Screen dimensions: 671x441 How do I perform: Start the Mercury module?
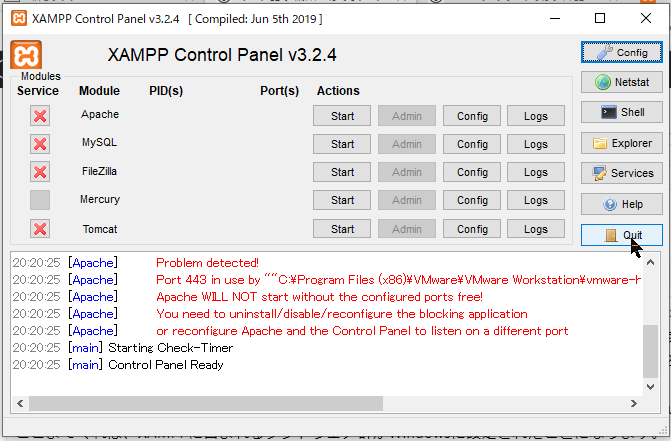click(x=342, y=200)
